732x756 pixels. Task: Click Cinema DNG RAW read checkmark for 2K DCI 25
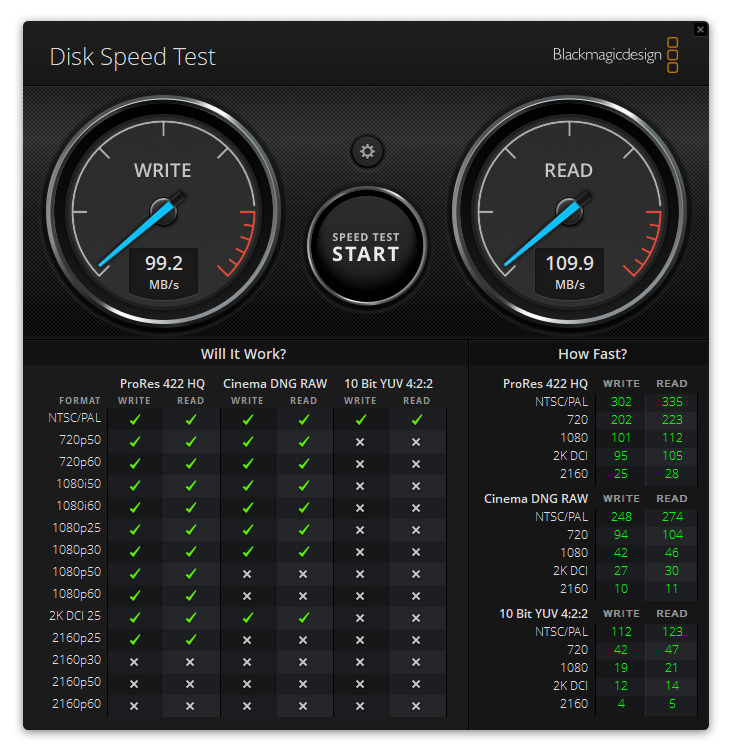point(303,618)
